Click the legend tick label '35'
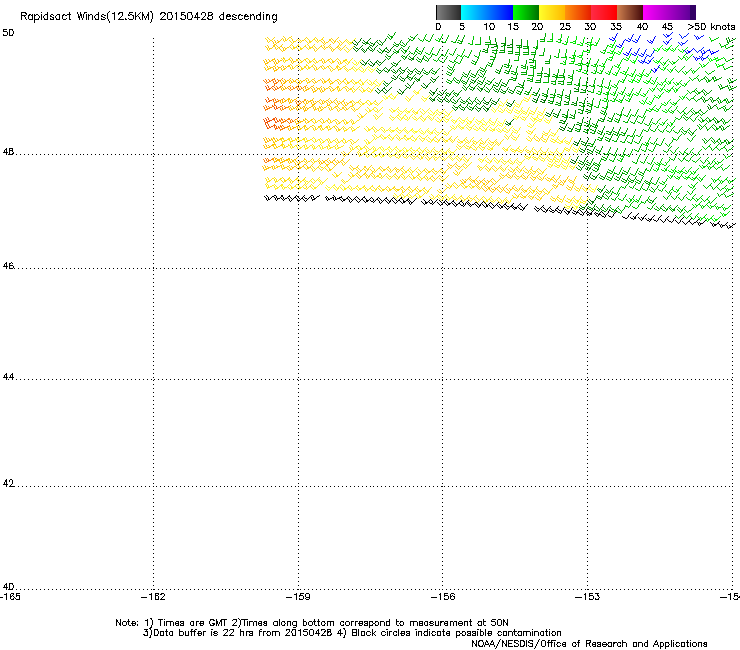 click(616, 27)
